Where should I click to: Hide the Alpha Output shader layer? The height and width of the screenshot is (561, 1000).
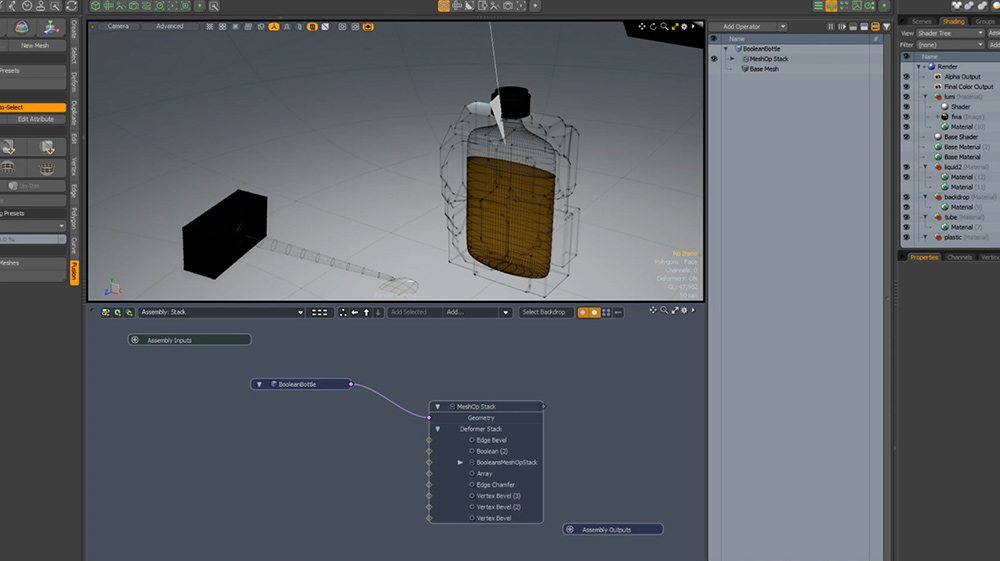coord(906,77)
